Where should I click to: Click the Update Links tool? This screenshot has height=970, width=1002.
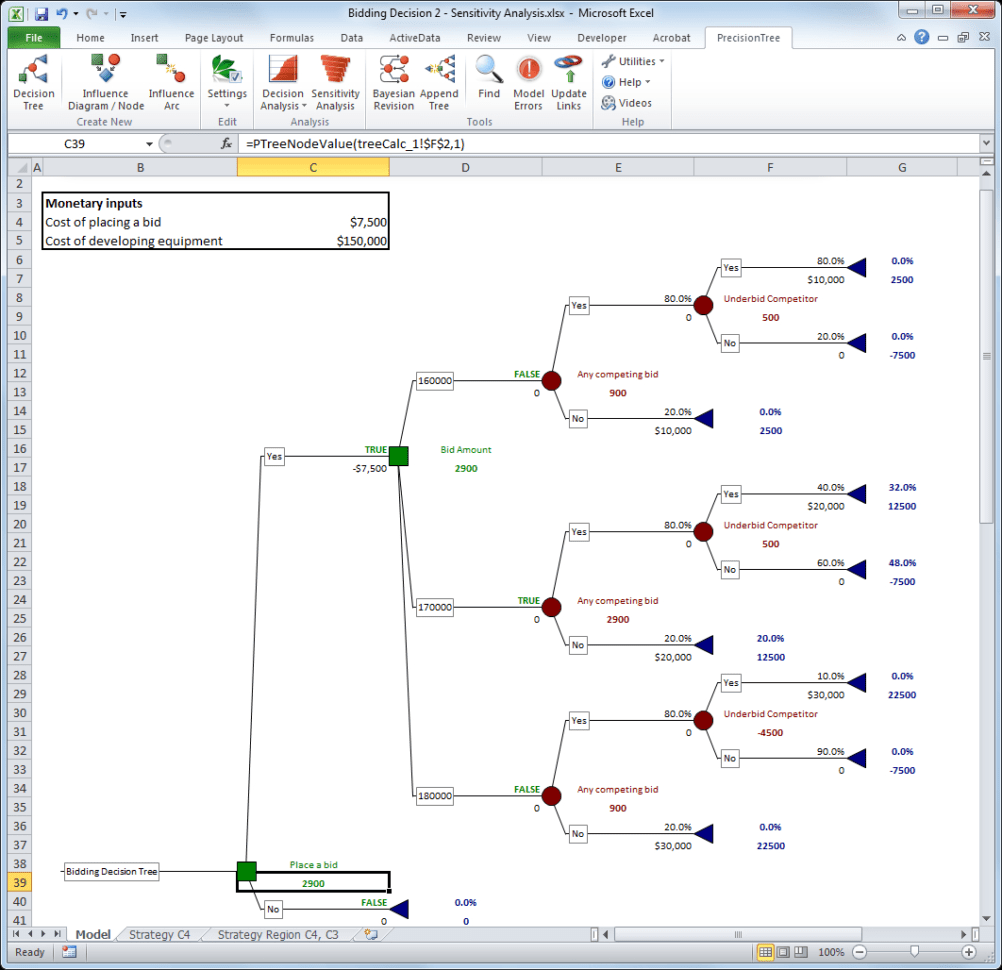pyautogui.click(x=568, y=80)
